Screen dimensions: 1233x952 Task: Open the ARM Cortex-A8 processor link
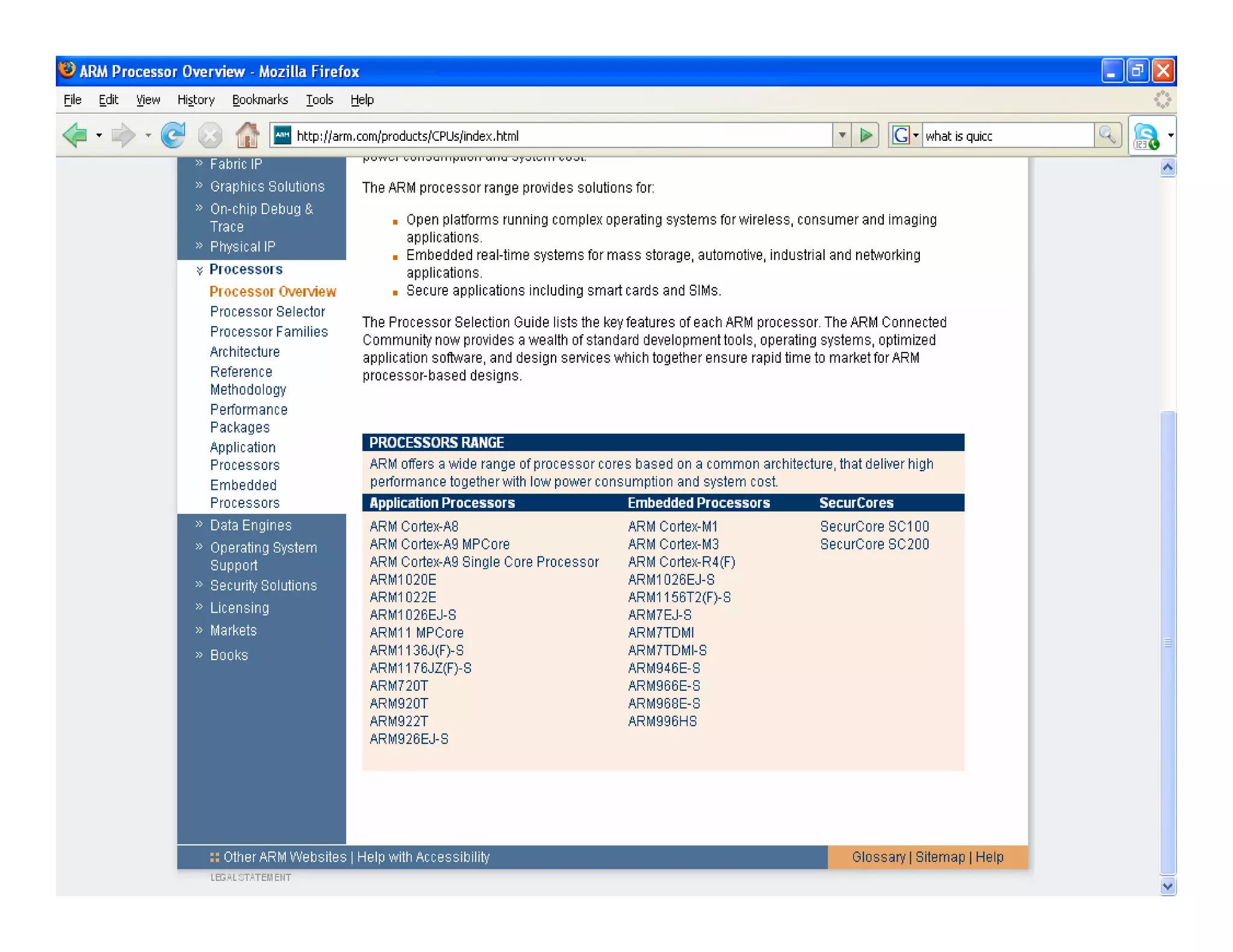click(414, 527)
